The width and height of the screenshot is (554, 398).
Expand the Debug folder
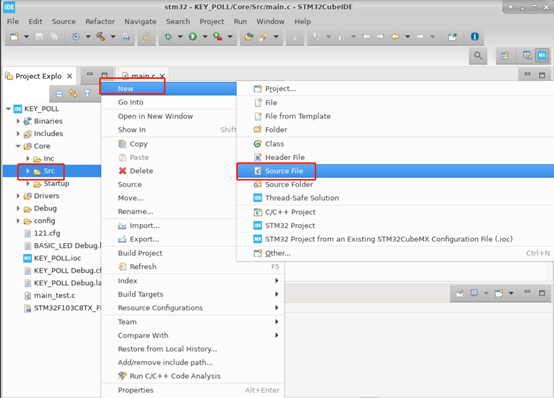[18, 208]
